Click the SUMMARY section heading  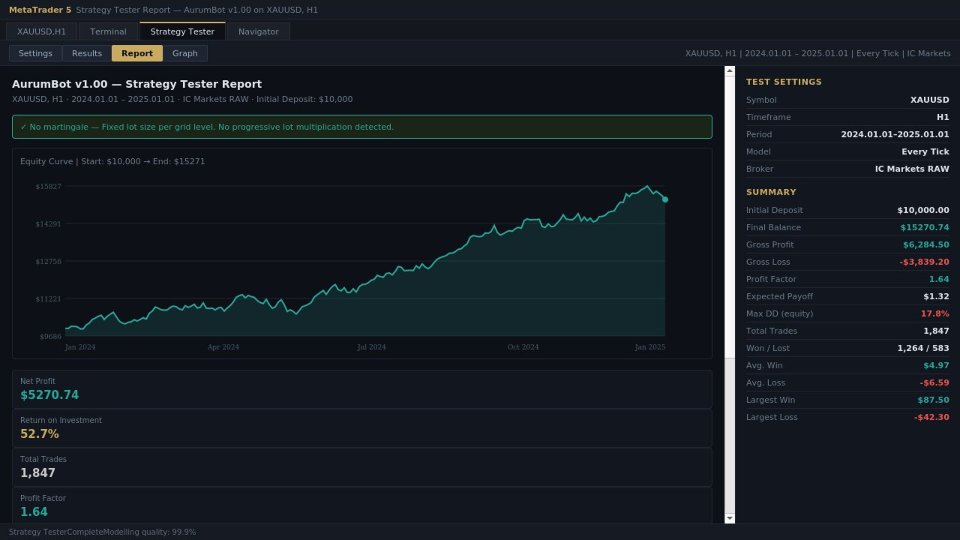point(771,192)
